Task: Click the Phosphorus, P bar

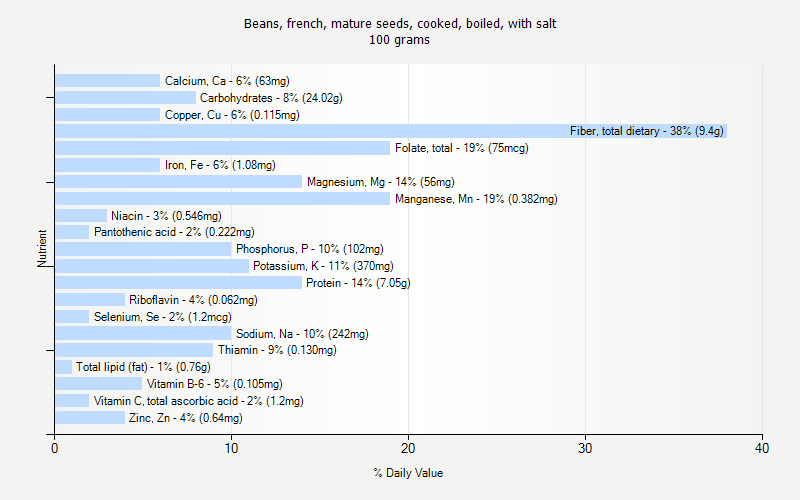Action: (143, 249)
